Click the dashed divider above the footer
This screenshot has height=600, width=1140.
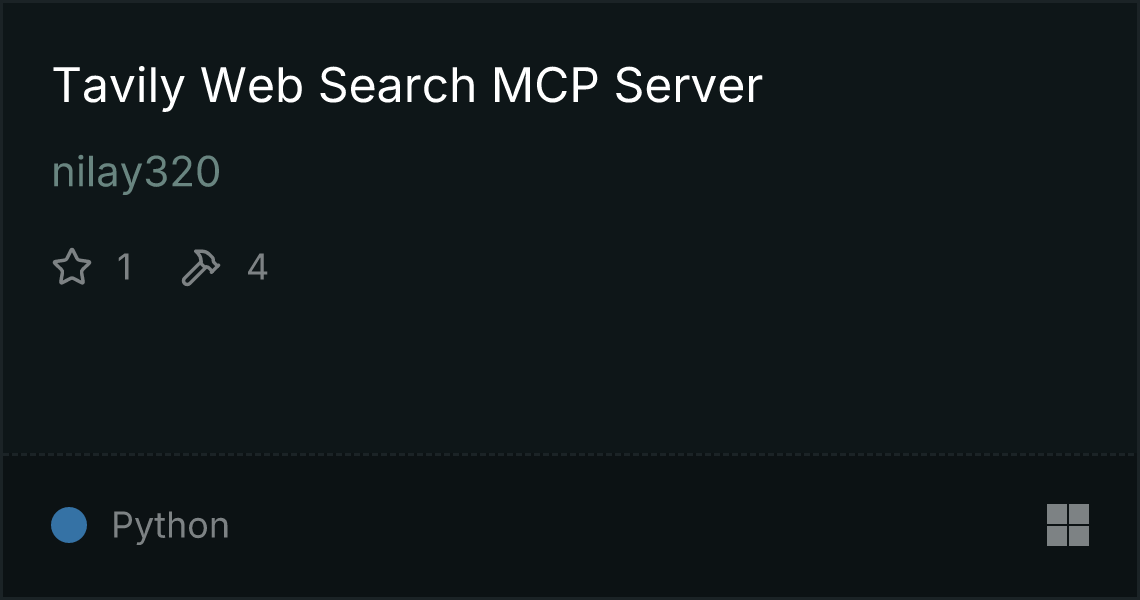tap(569, 455)
